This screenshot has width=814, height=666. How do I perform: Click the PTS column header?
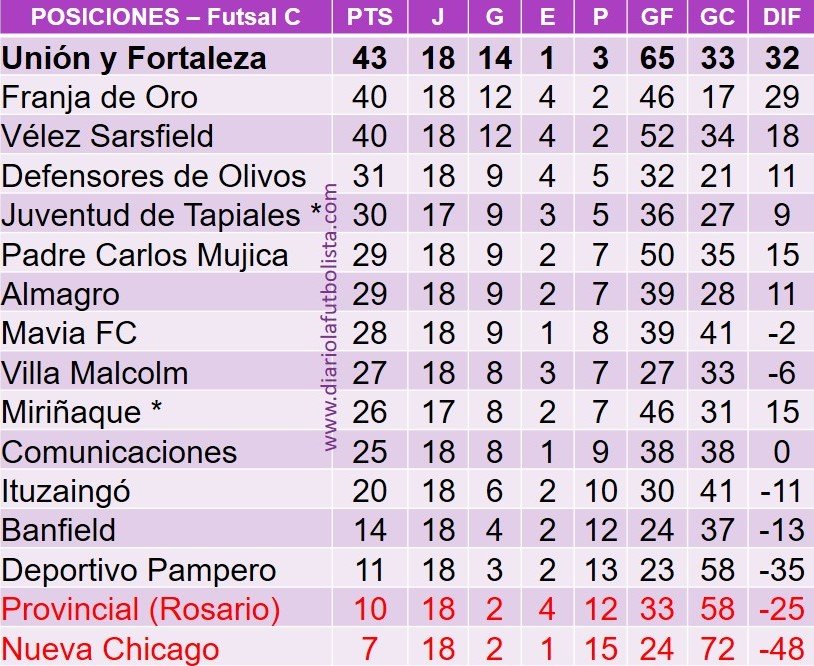coord(370,17)
